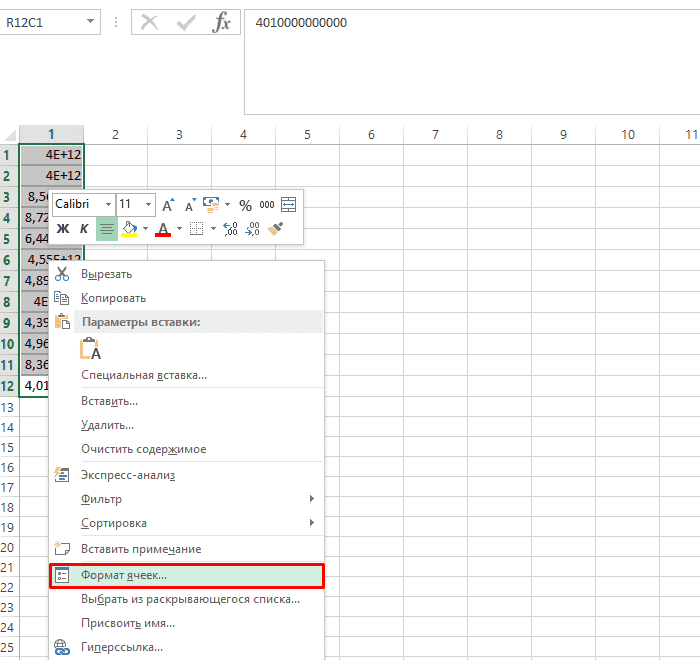This screenshot has width=700, height=660.
Task: Click the paste keep text only icon
Action: point(90,349)
